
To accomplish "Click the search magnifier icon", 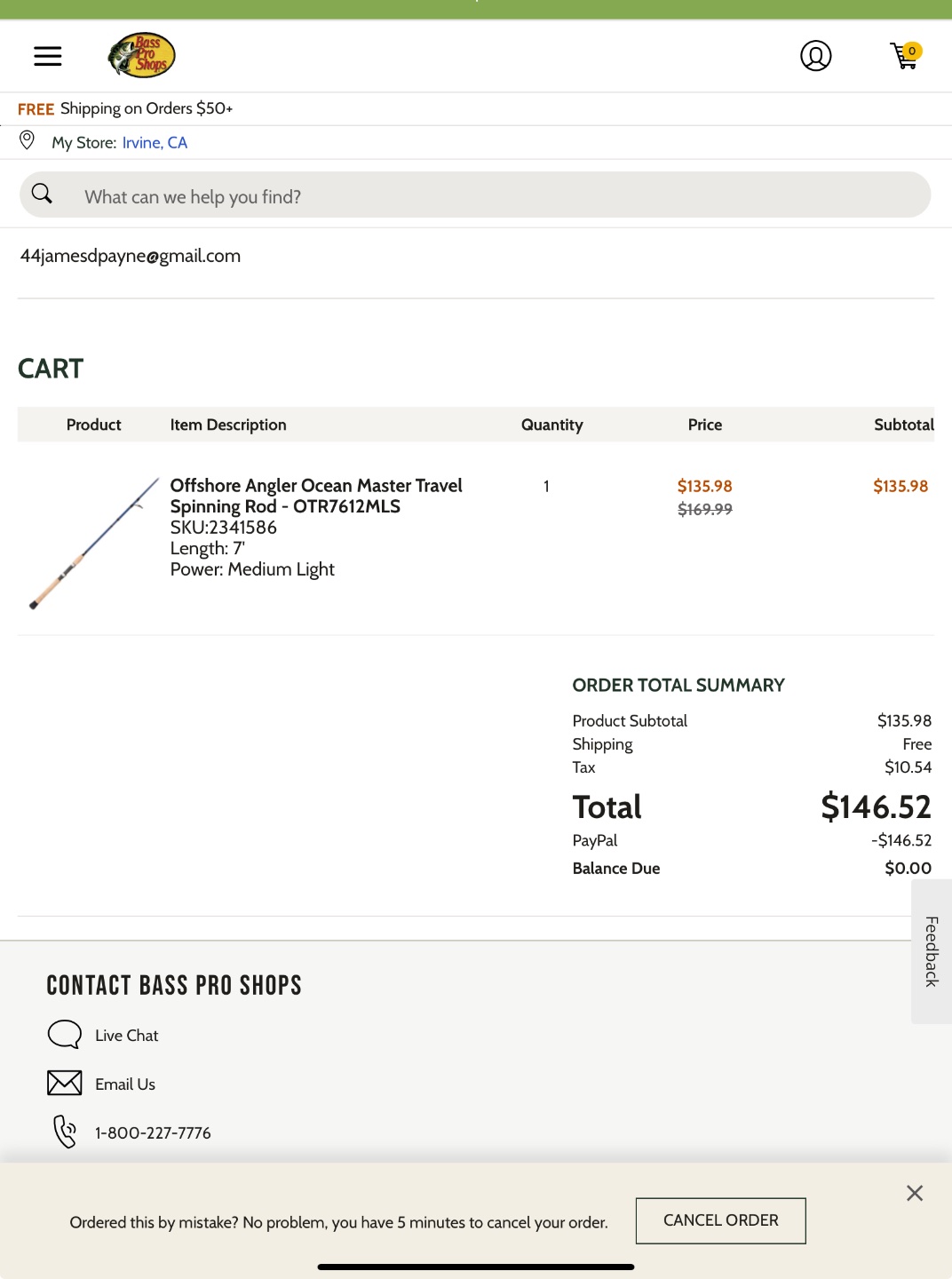I will pos(42,194).
